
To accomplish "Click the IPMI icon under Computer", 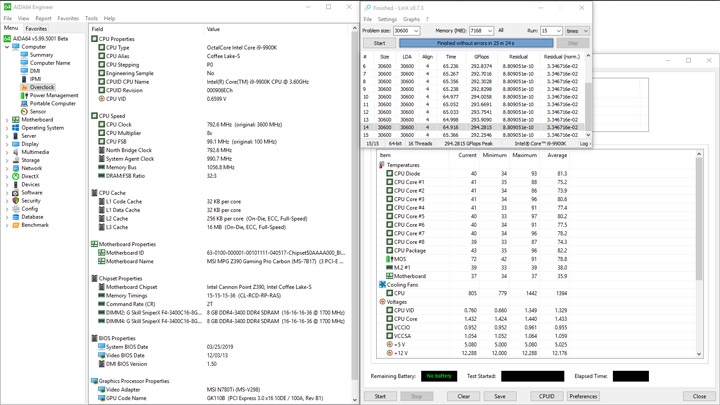I will pos(24,79).
